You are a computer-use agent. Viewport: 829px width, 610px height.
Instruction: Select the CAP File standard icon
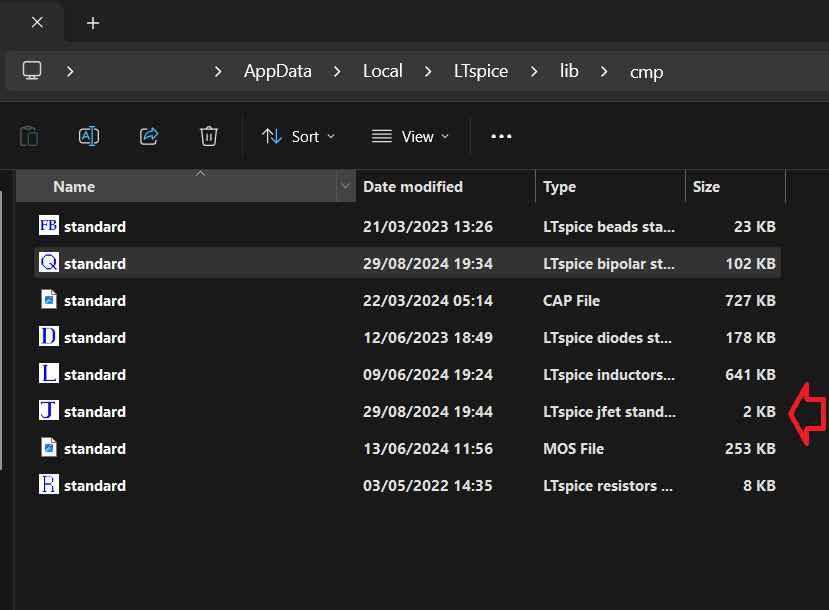point(49,299)
